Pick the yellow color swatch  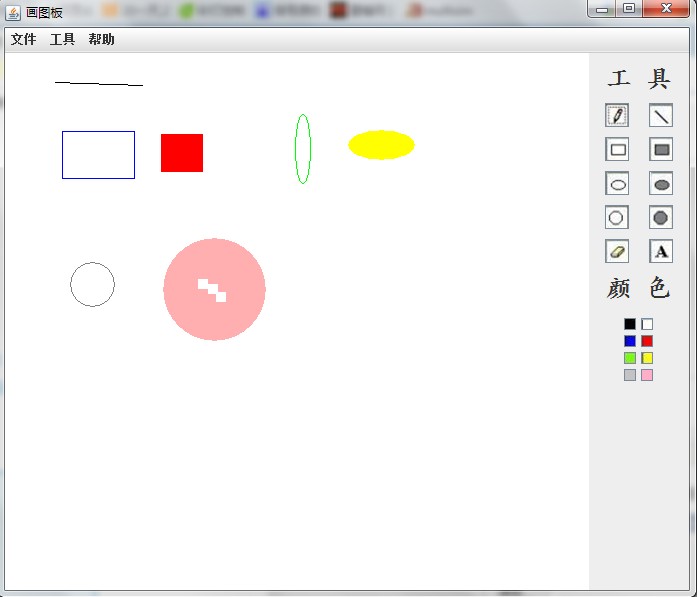[647, 358]
